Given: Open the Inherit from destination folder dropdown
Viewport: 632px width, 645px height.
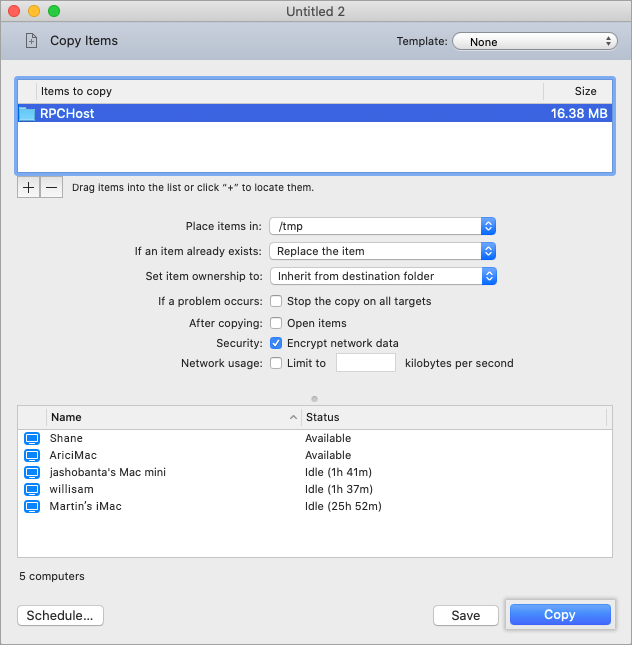Looking at the screenshot, I should point(382,275).
